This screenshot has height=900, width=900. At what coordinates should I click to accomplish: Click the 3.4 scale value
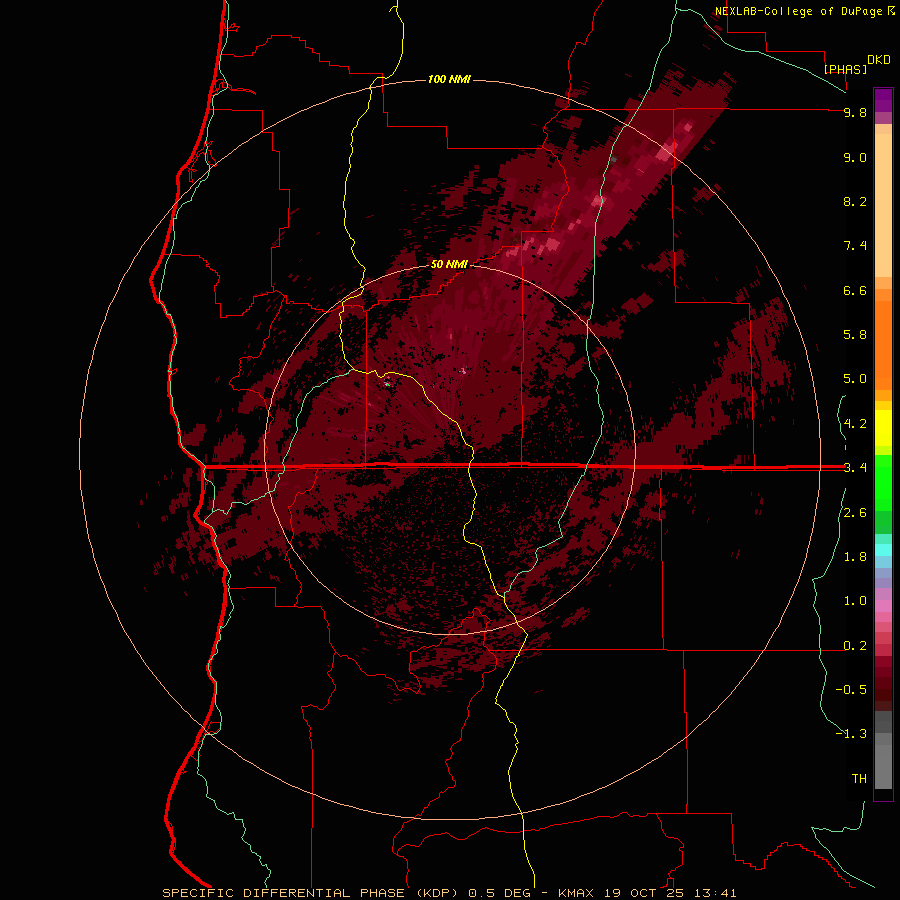coord(855,468)
